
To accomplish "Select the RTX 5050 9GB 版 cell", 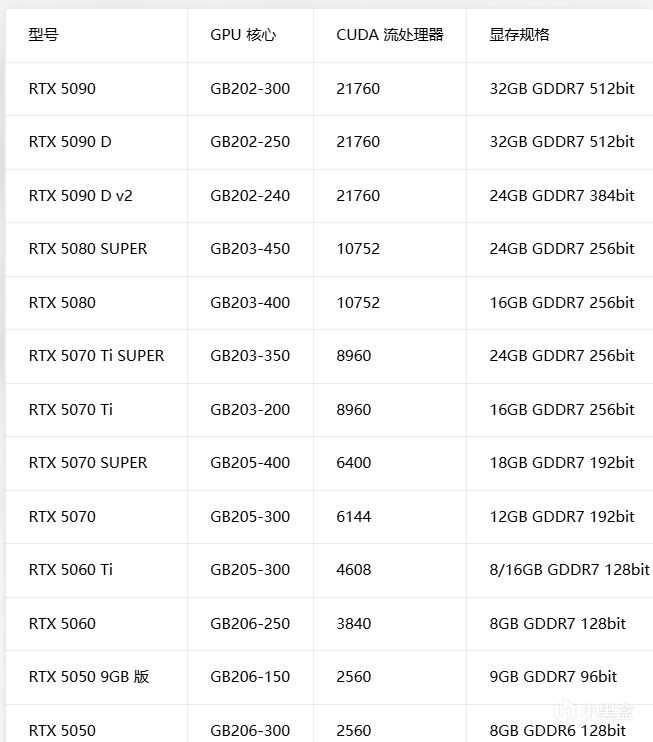I will pos(89,676).
